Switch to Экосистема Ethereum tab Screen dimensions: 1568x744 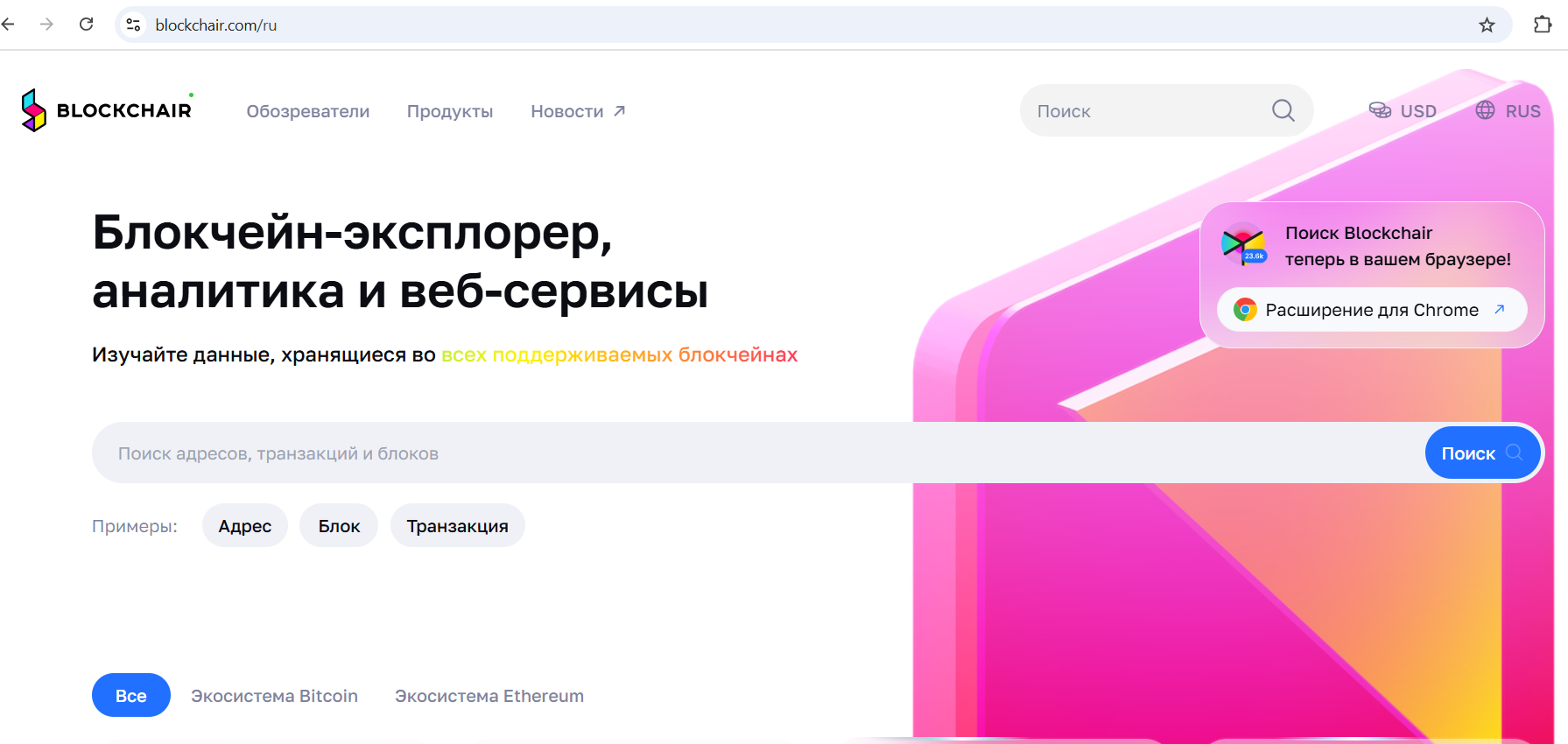click(x=489, y=696)
